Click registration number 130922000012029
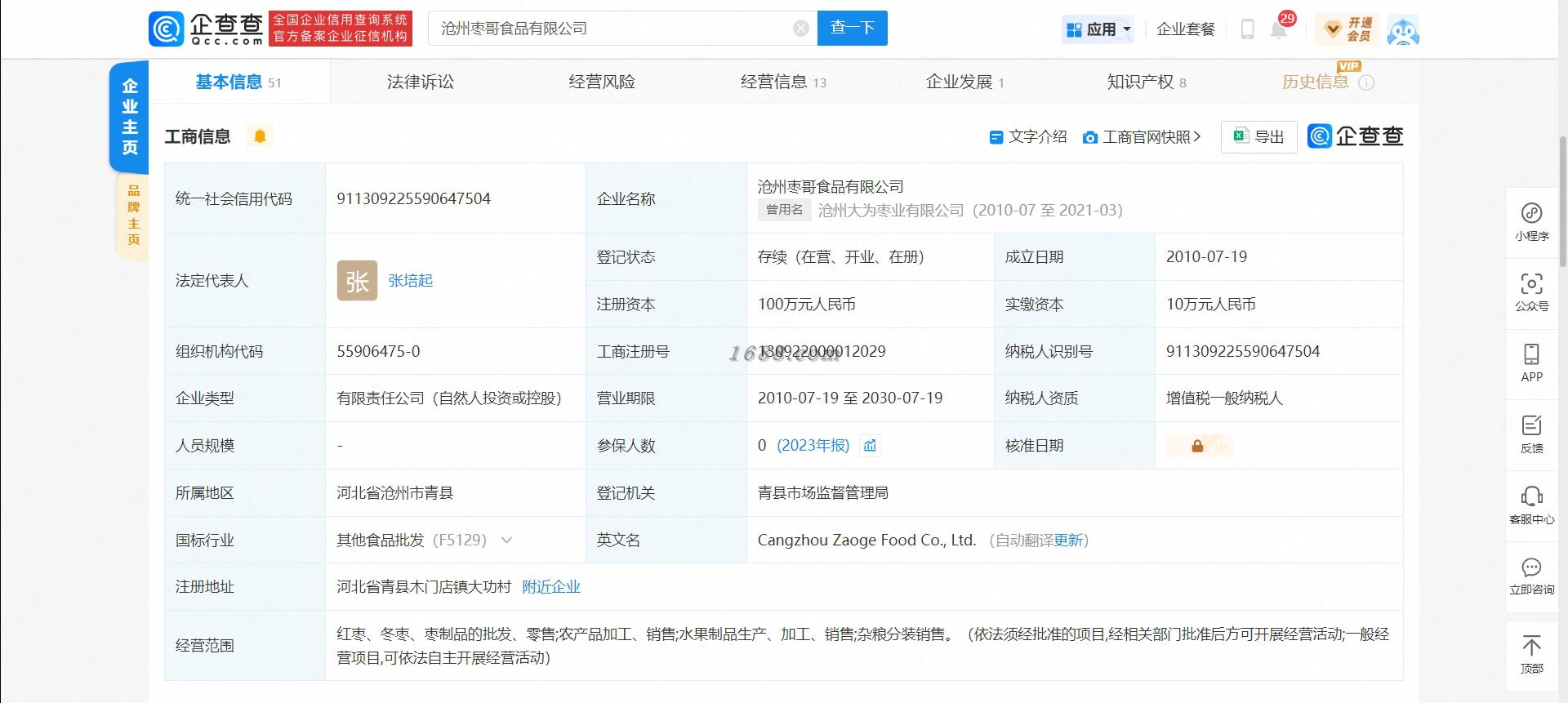 pyautogui.click(x=822, y=351)
